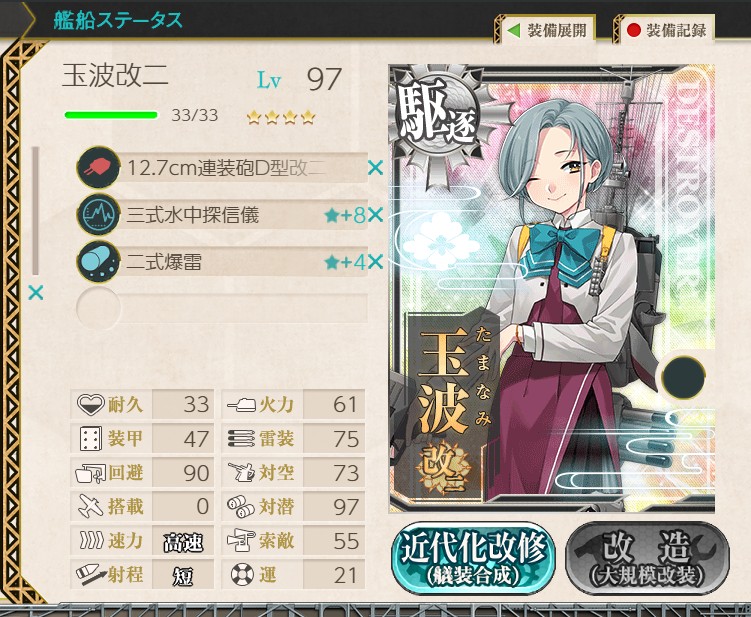Click the life ring icon beside 運
751x617 pixels.
point(242,574)
